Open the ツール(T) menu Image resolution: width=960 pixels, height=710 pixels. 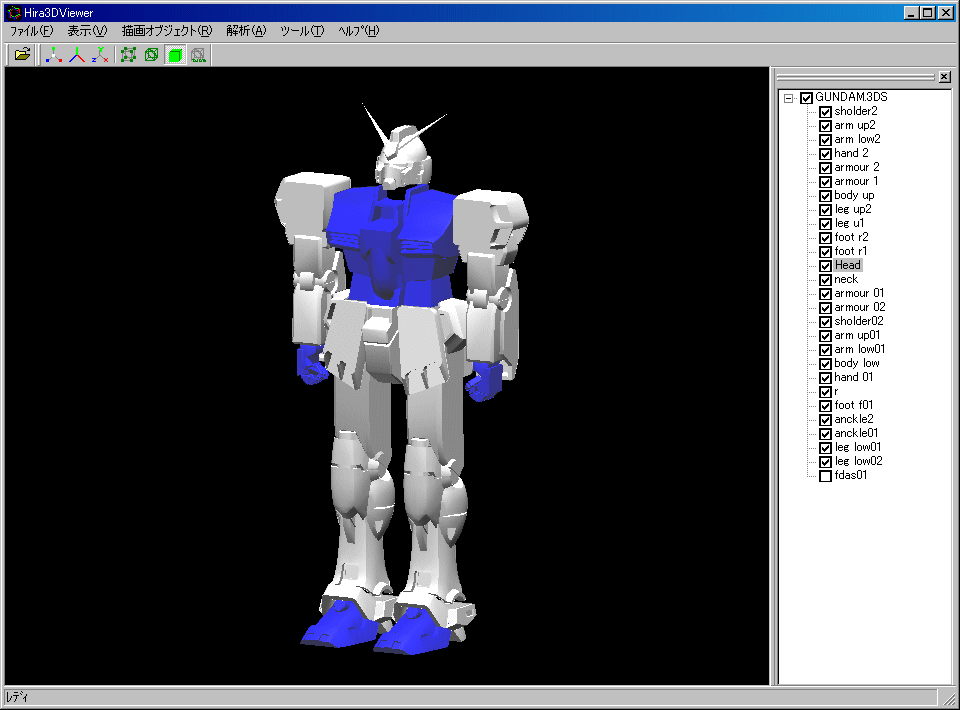(302, 31)
